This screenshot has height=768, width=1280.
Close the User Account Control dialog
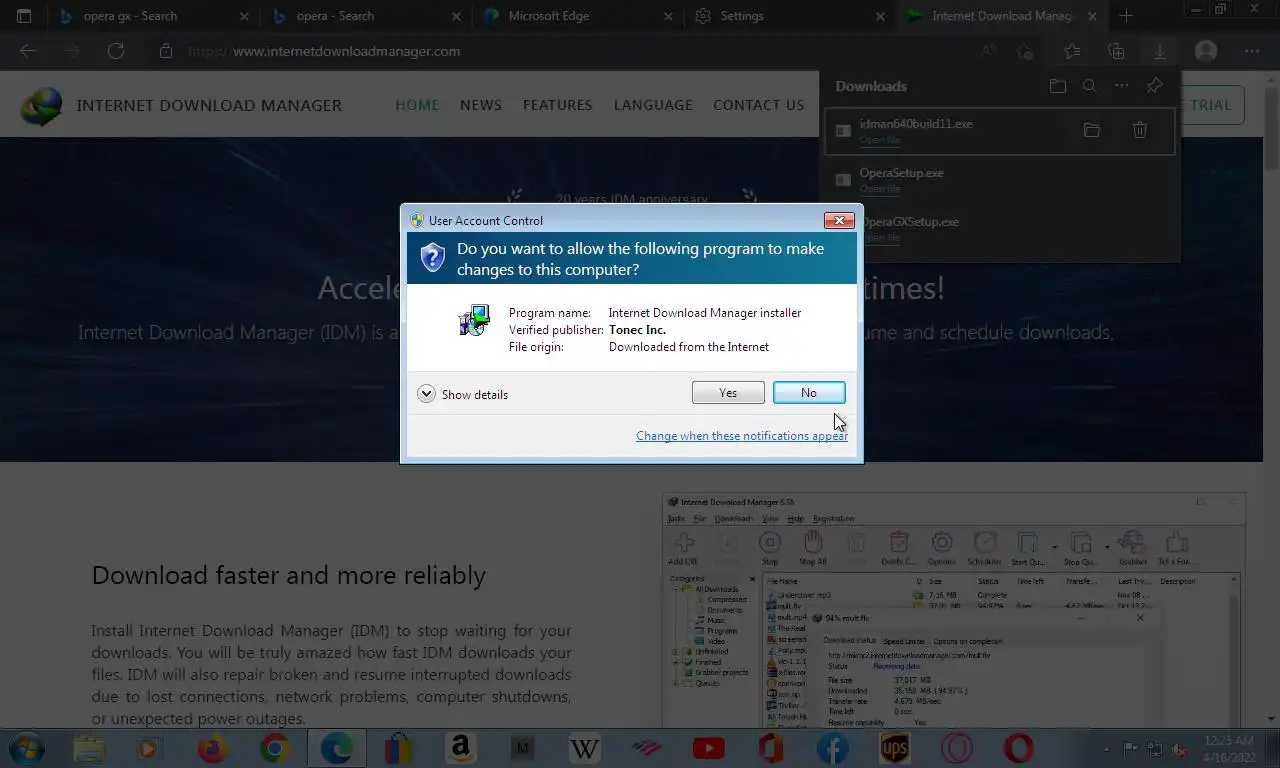839,220
